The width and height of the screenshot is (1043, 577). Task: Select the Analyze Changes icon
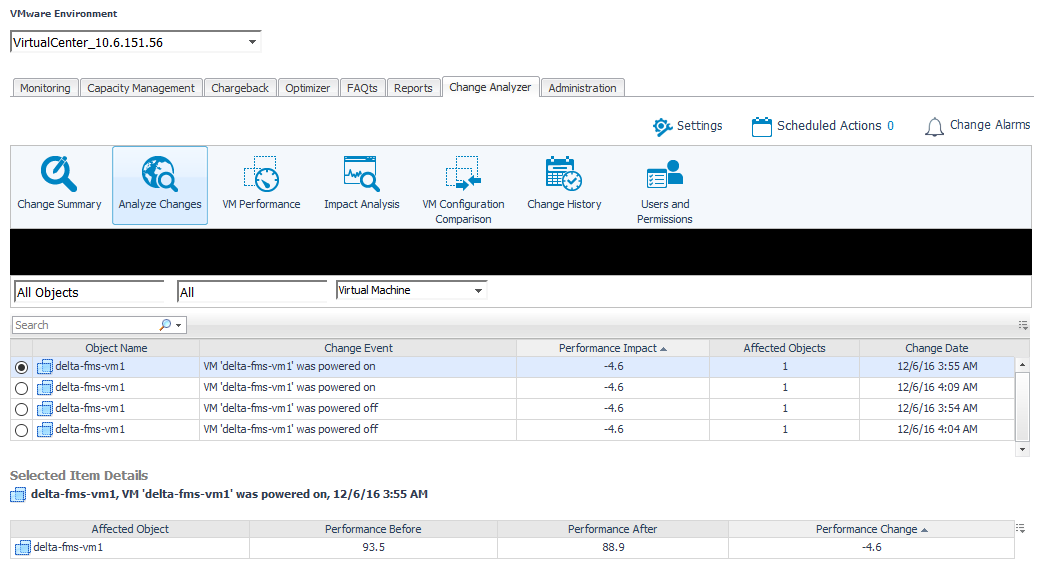tap(160, 174)
